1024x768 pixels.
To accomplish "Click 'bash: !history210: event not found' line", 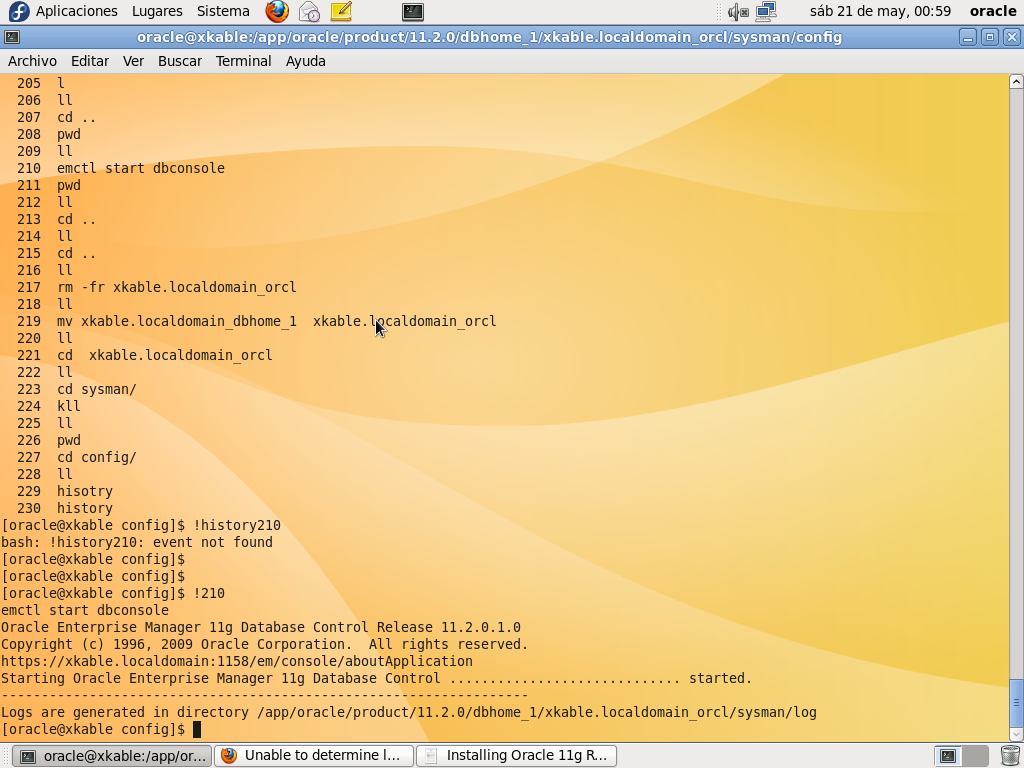I will tap(137, 542).
